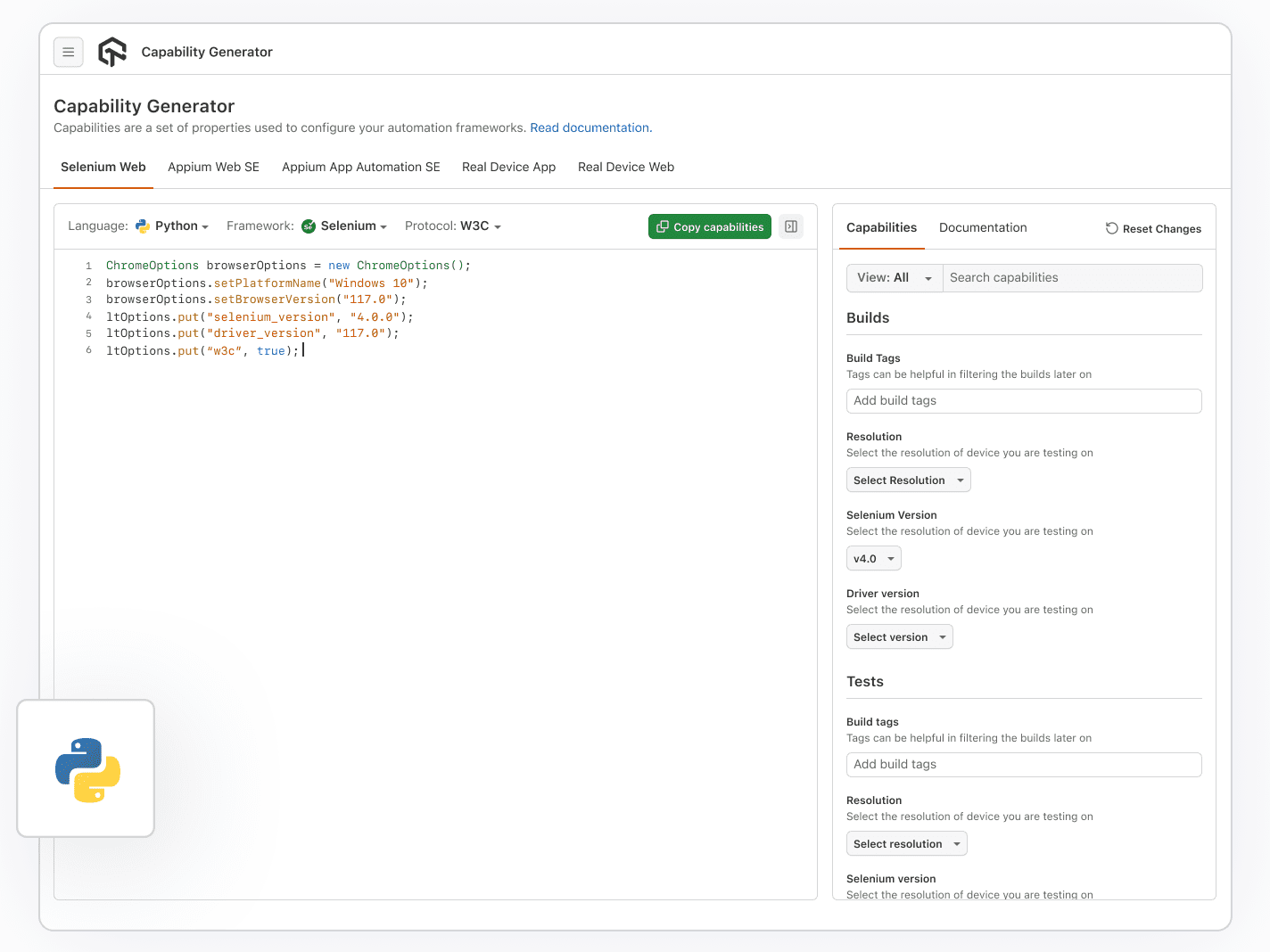Switch to the Real Device Web tab
The width and height of the screenshot is (1270, 952).
click(626, 168)
